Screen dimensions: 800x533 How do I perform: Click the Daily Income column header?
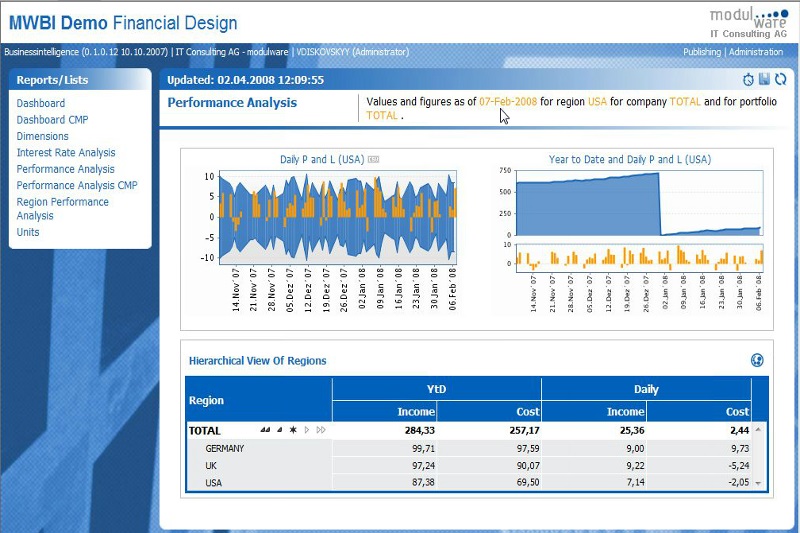(594, 411)
